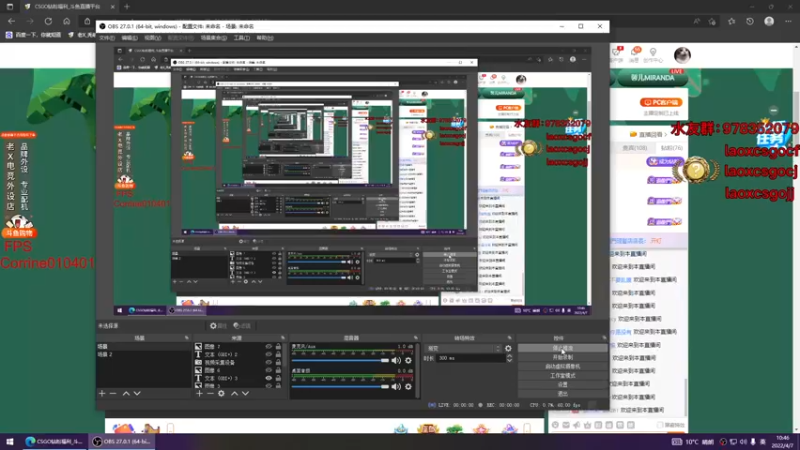
Task: Adjust the 桌面音频 volume slider
Action: click(x=340, y=386)
